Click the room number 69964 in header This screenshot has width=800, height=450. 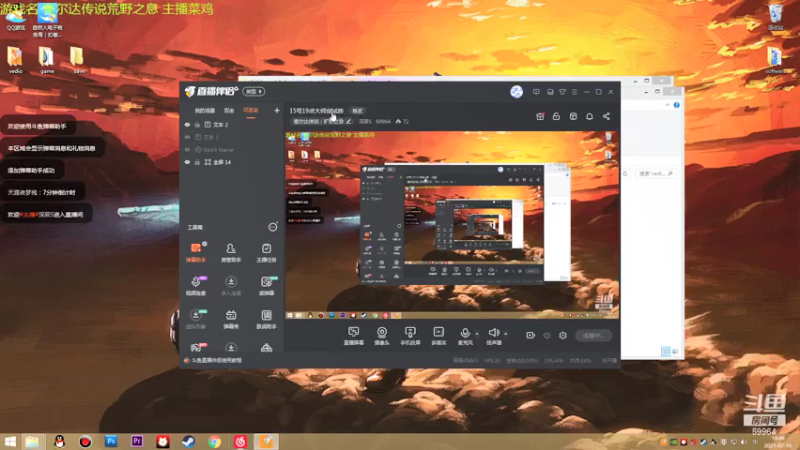coord(383,121)
